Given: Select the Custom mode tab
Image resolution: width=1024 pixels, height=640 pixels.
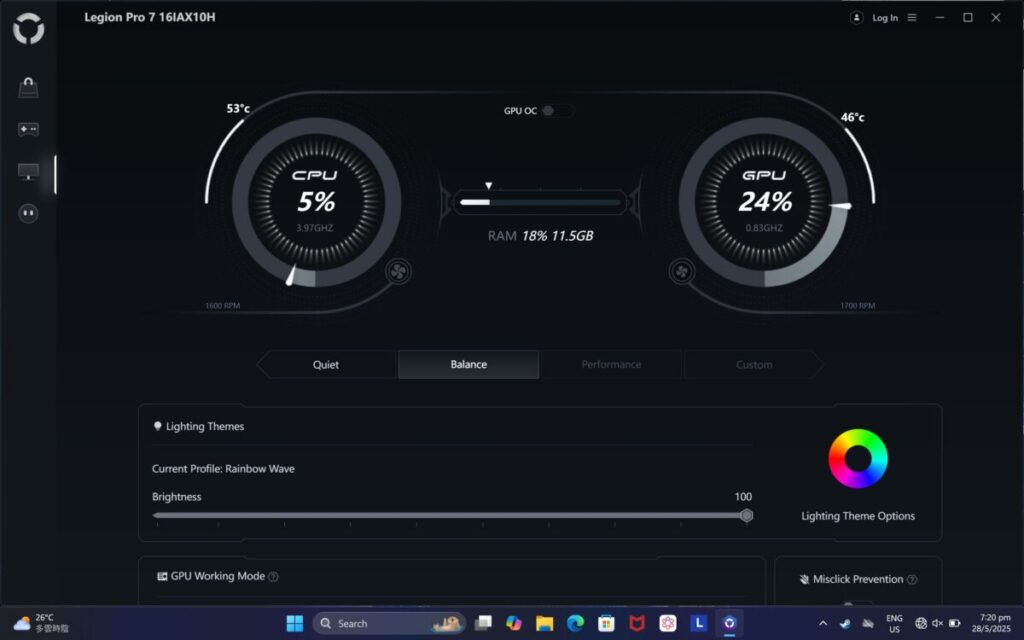Looking at the screenshot, I should pos(754,364).
